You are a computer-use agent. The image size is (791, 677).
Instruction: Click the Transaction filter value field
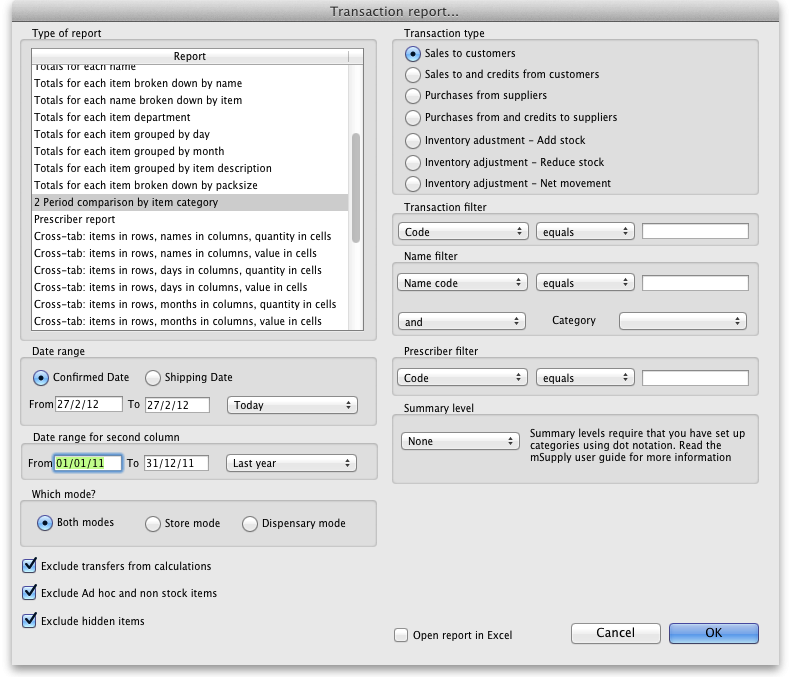coord(694,231)
